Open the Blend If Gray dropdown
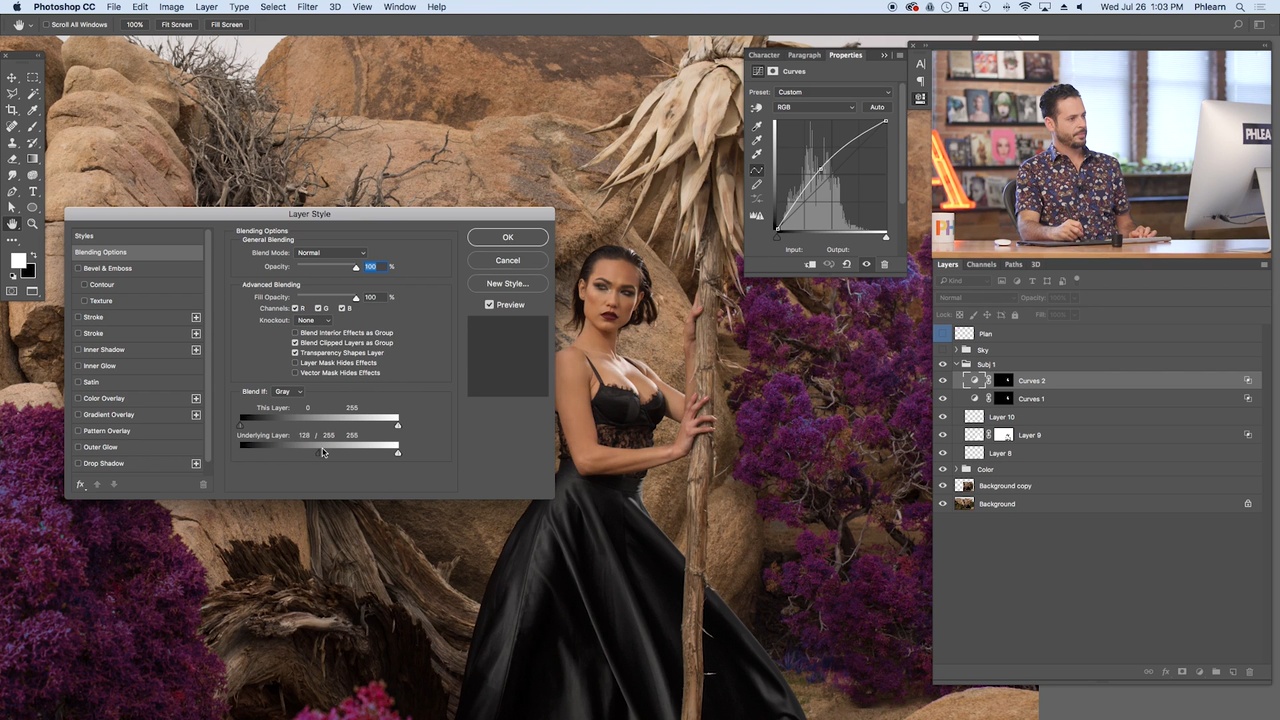Viewport: 1280px width, 720px height. 287,391
